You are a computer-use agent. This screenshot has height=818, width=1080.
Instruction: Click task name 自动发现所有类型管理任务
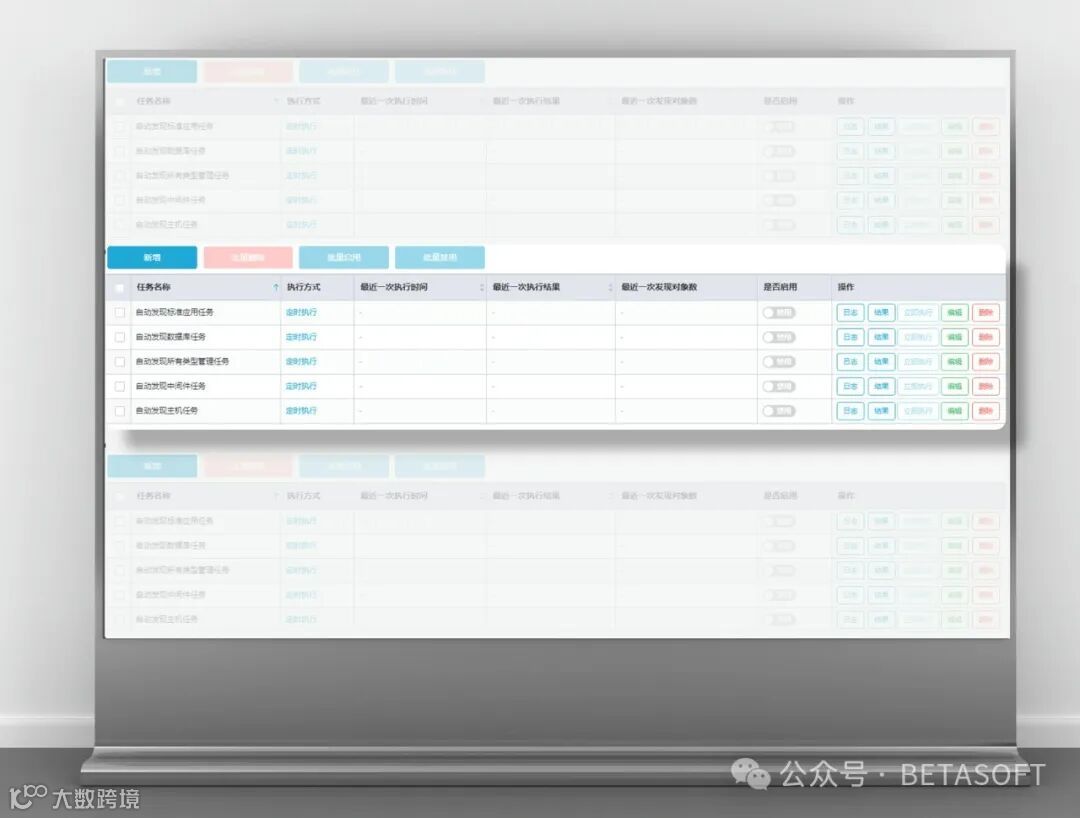[182, 361]
